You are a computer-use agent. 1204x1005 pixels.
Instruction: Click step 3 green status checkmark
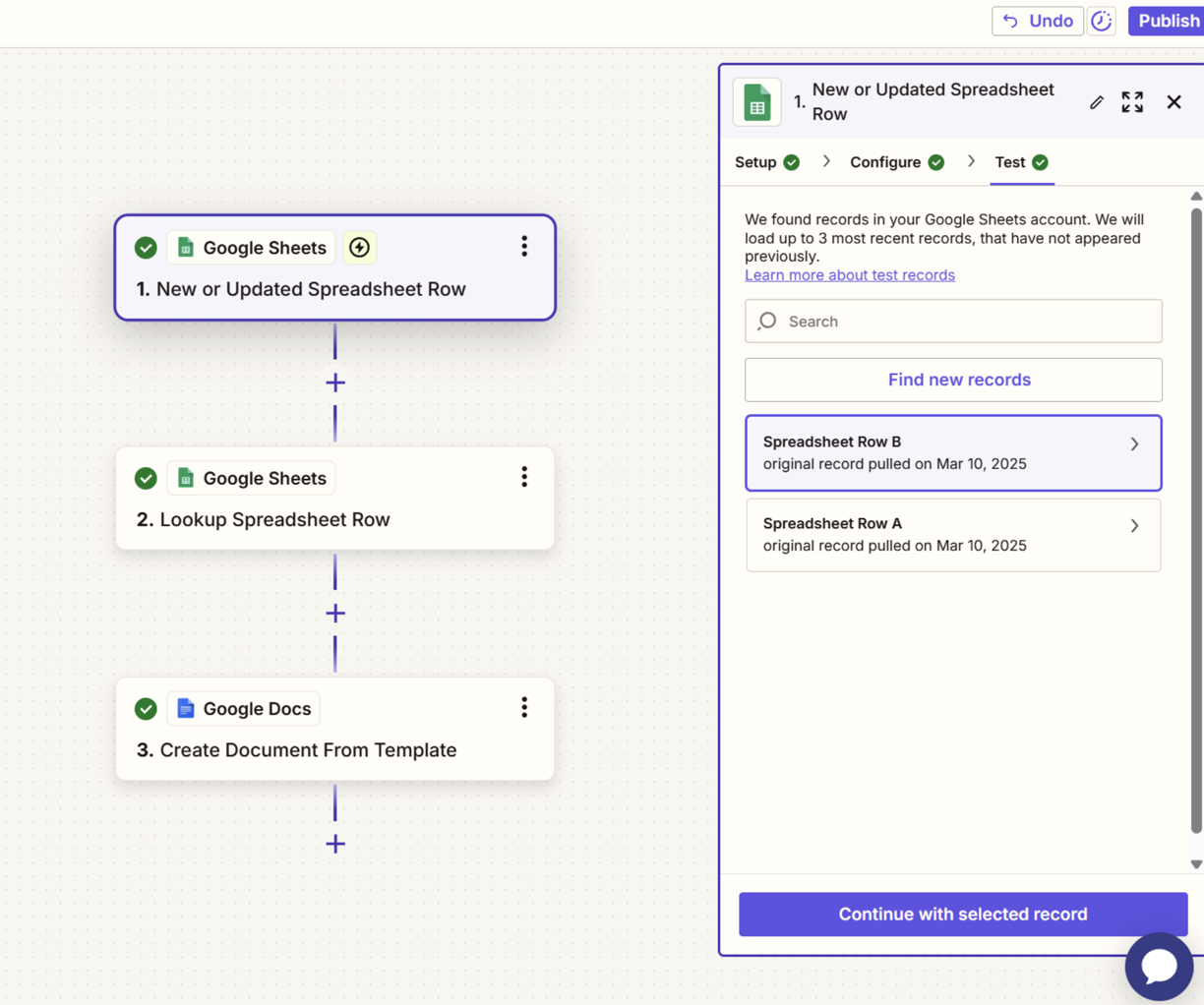pyautogui.click(x=146, y=708)
